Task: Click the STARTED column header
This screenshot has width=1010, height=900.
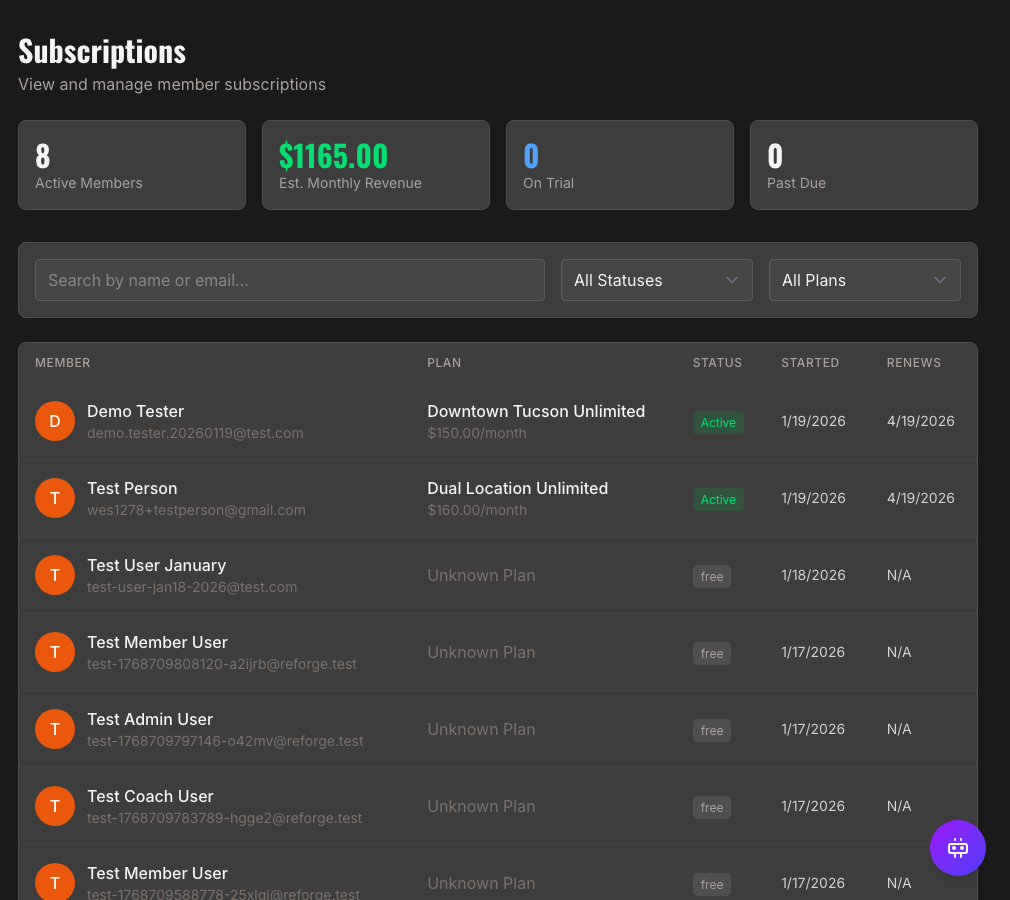Action: 810,363
